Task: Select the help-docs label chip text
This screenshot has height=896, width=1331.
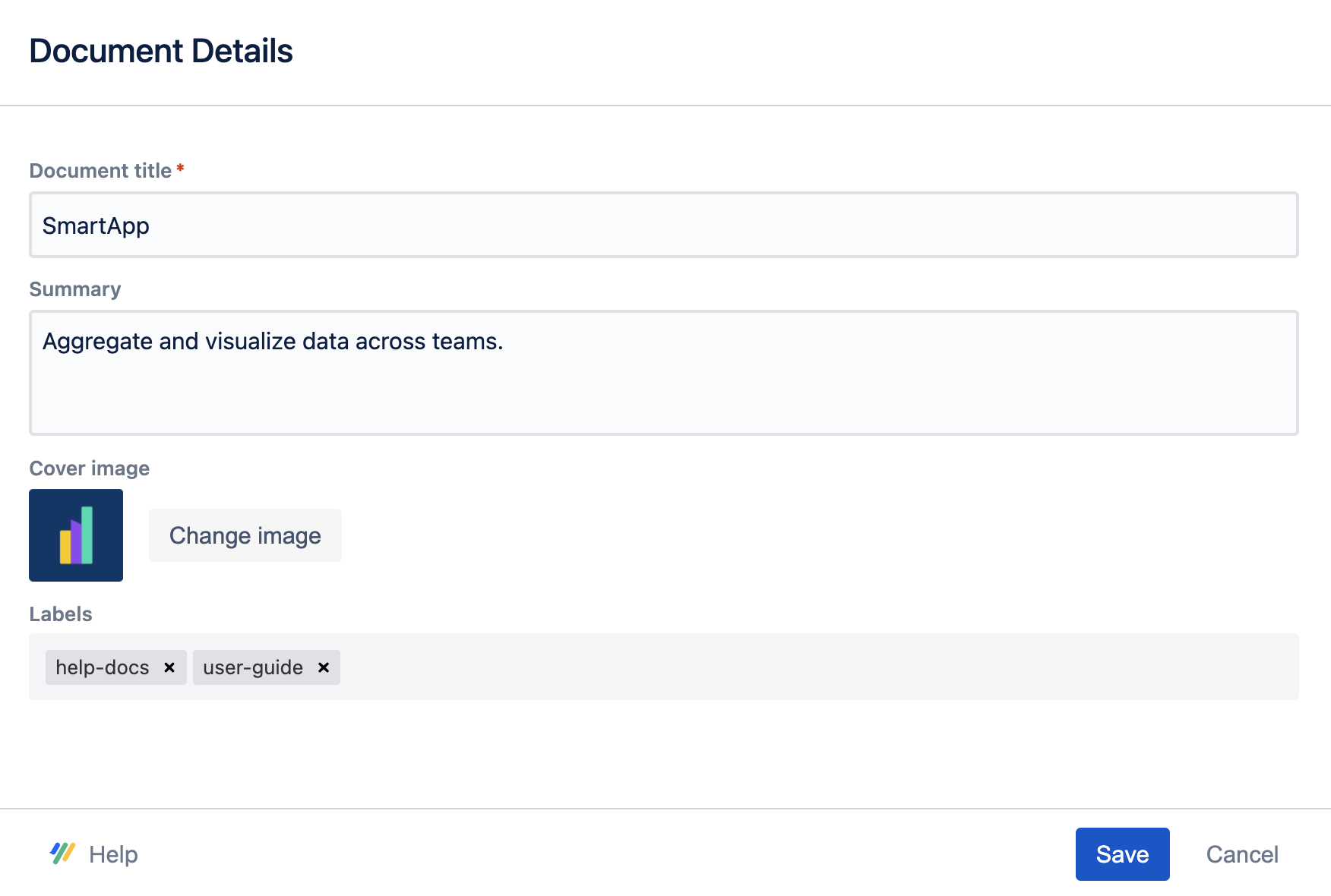Action: [103, 667]
